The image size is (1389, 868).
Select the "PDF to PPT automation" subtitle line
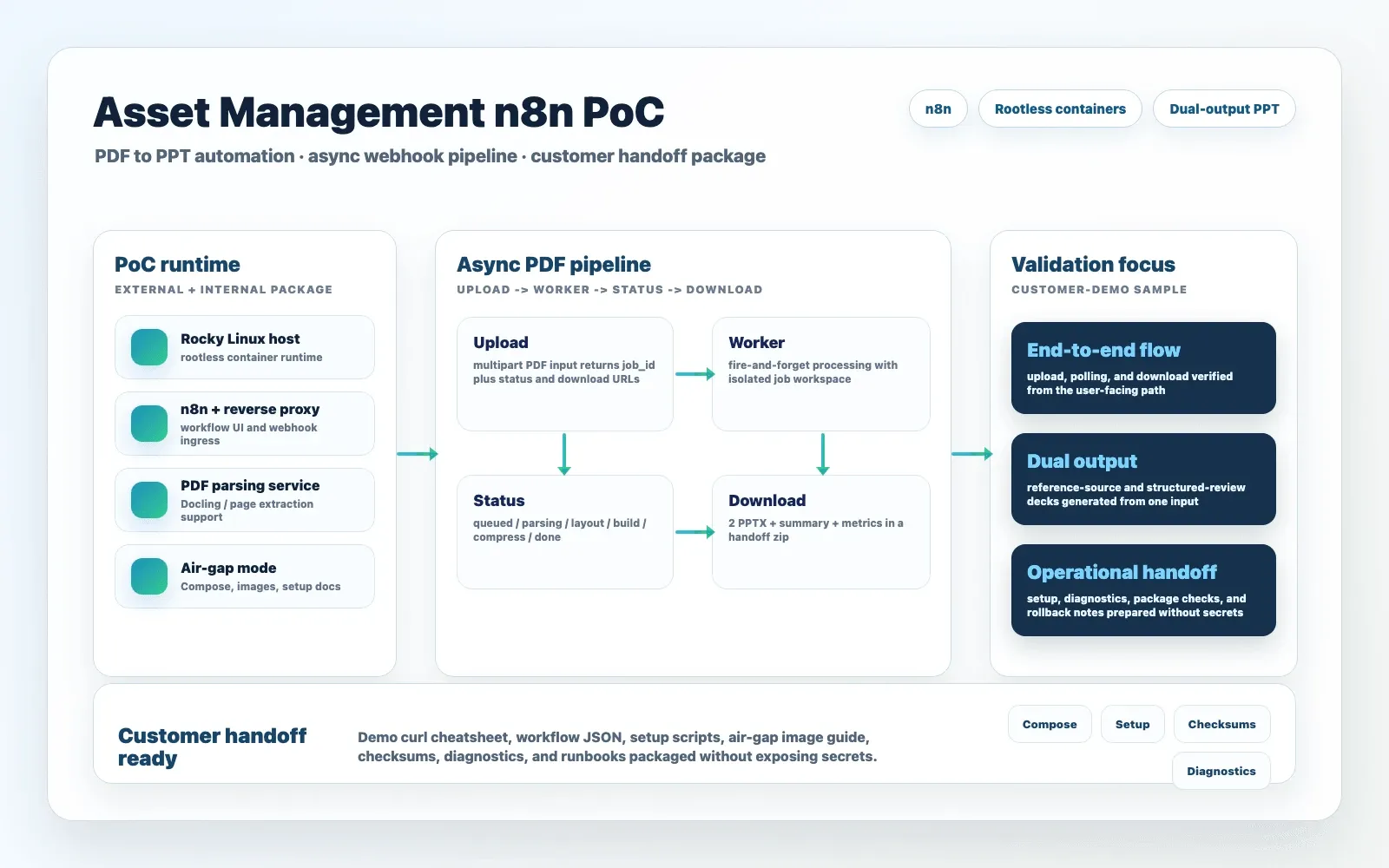(x=430, y=156)
